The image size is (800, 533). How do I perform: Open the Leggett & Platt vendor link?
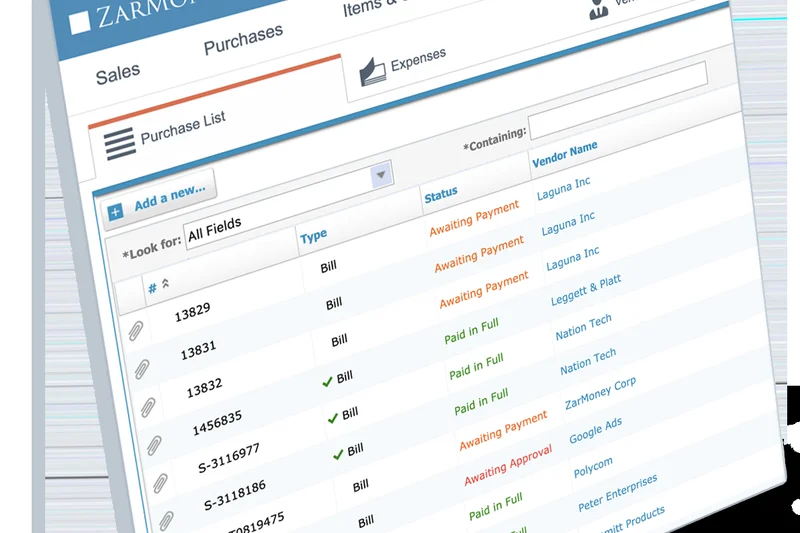click(x=585, y=291)
